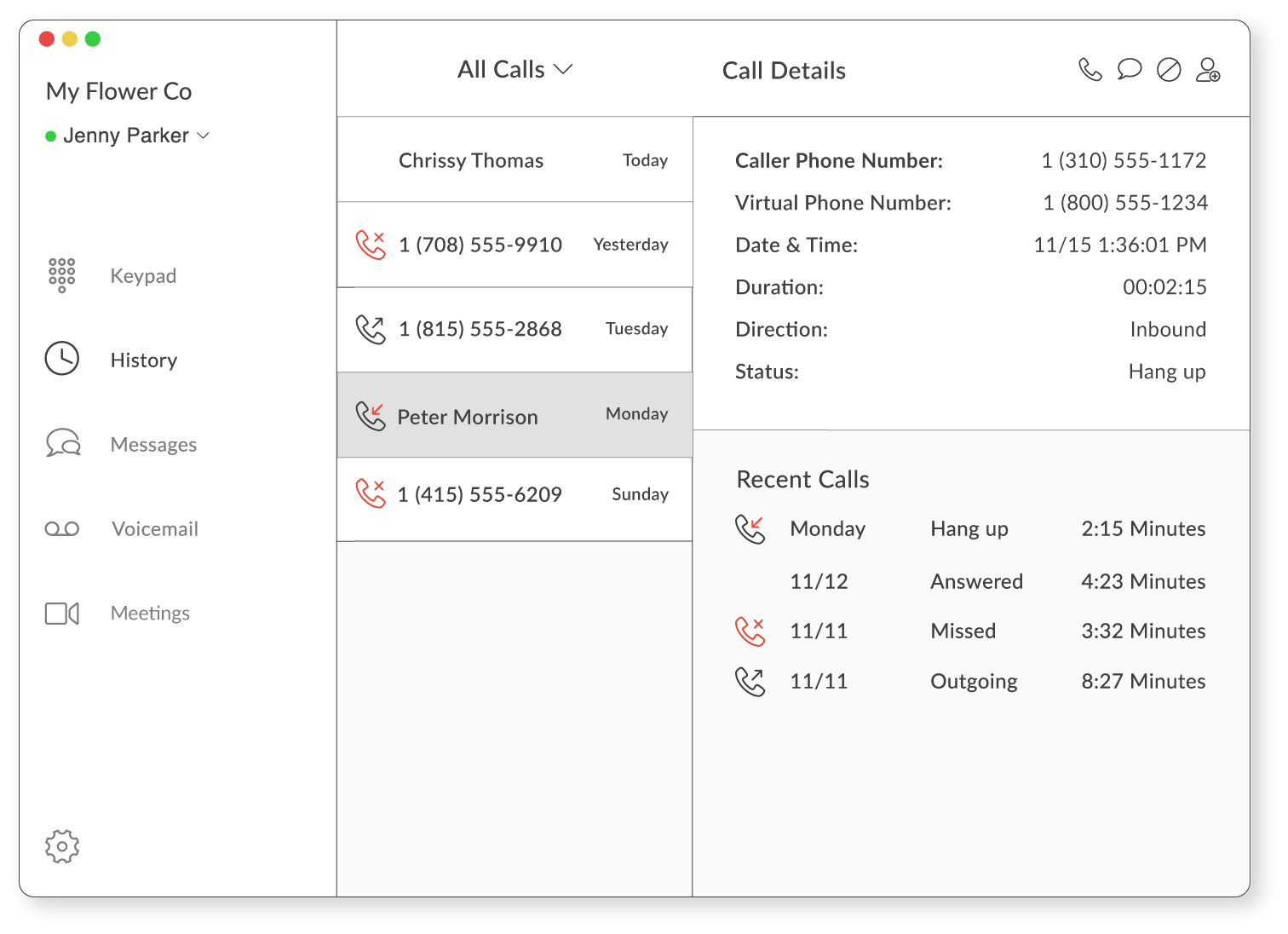Click the Messages chat bubbles icon
Screen dimensions: 1288x934
click(x=63, y=444)
